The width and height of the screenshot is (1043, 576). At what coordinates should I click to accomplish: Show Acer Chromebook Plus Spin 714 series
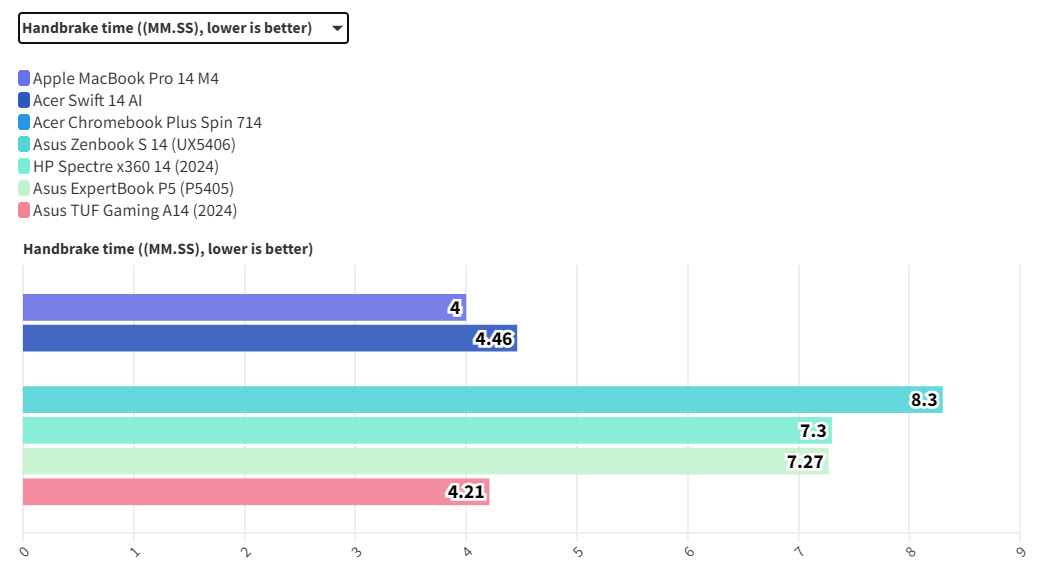147,122
